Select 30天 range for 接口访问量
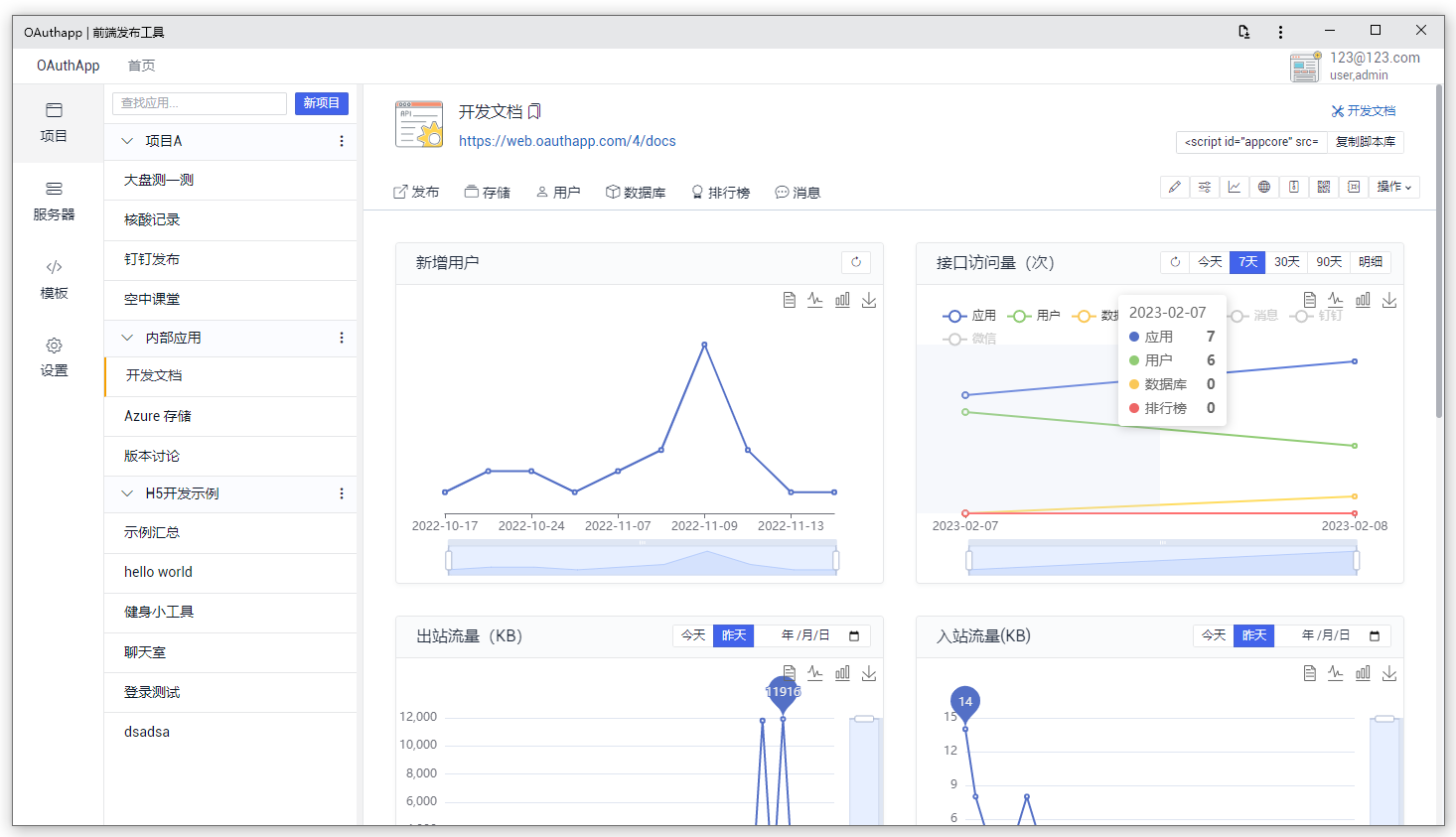Viewport: 1456px width, 837px height. [1287, 262]
